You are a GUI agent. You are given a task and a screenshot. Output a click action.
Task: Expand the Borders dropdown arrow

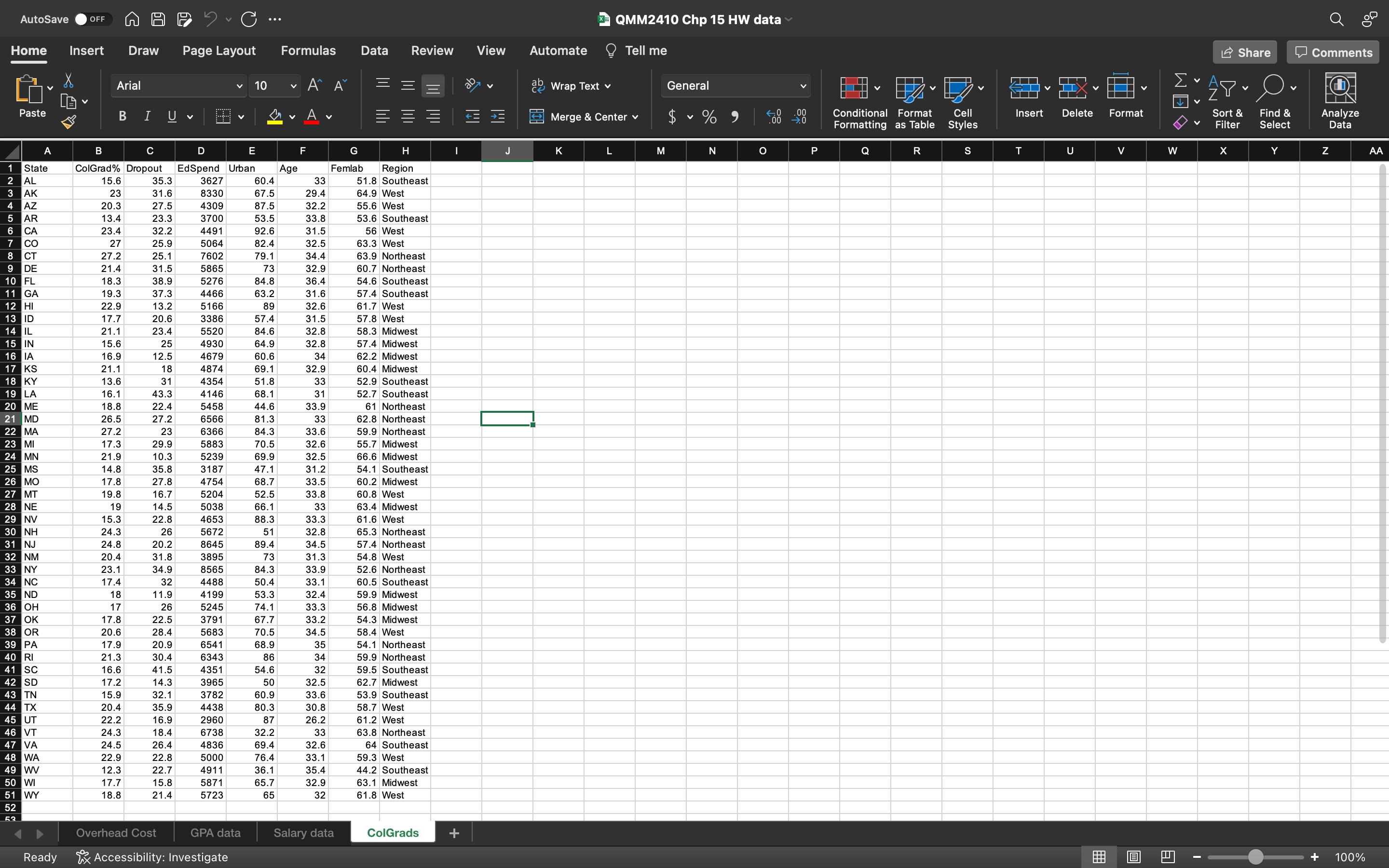[x=241, y=117]
